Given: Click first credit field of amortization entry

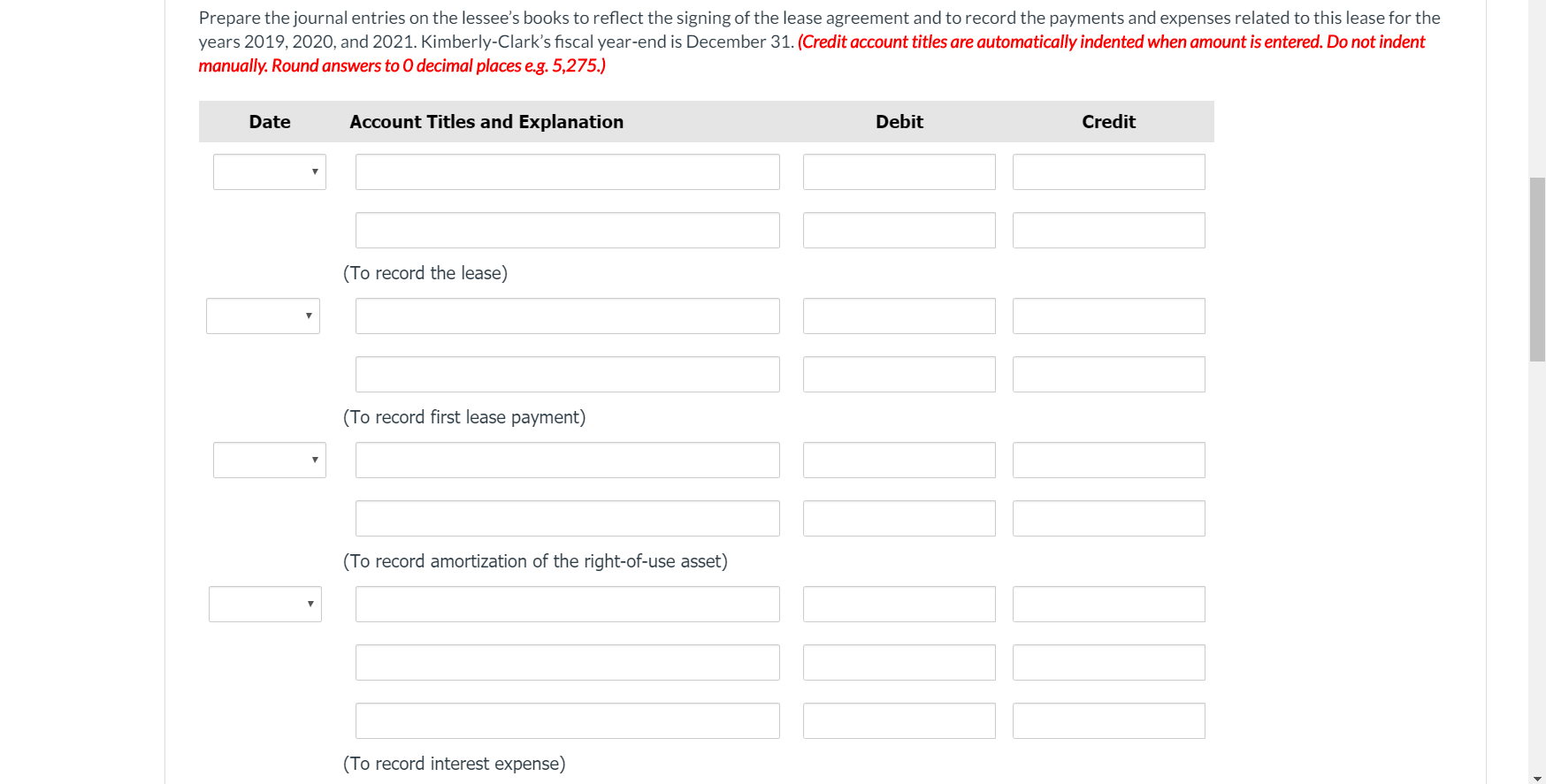Looking at the screenshot, I should pos(1109,460).
